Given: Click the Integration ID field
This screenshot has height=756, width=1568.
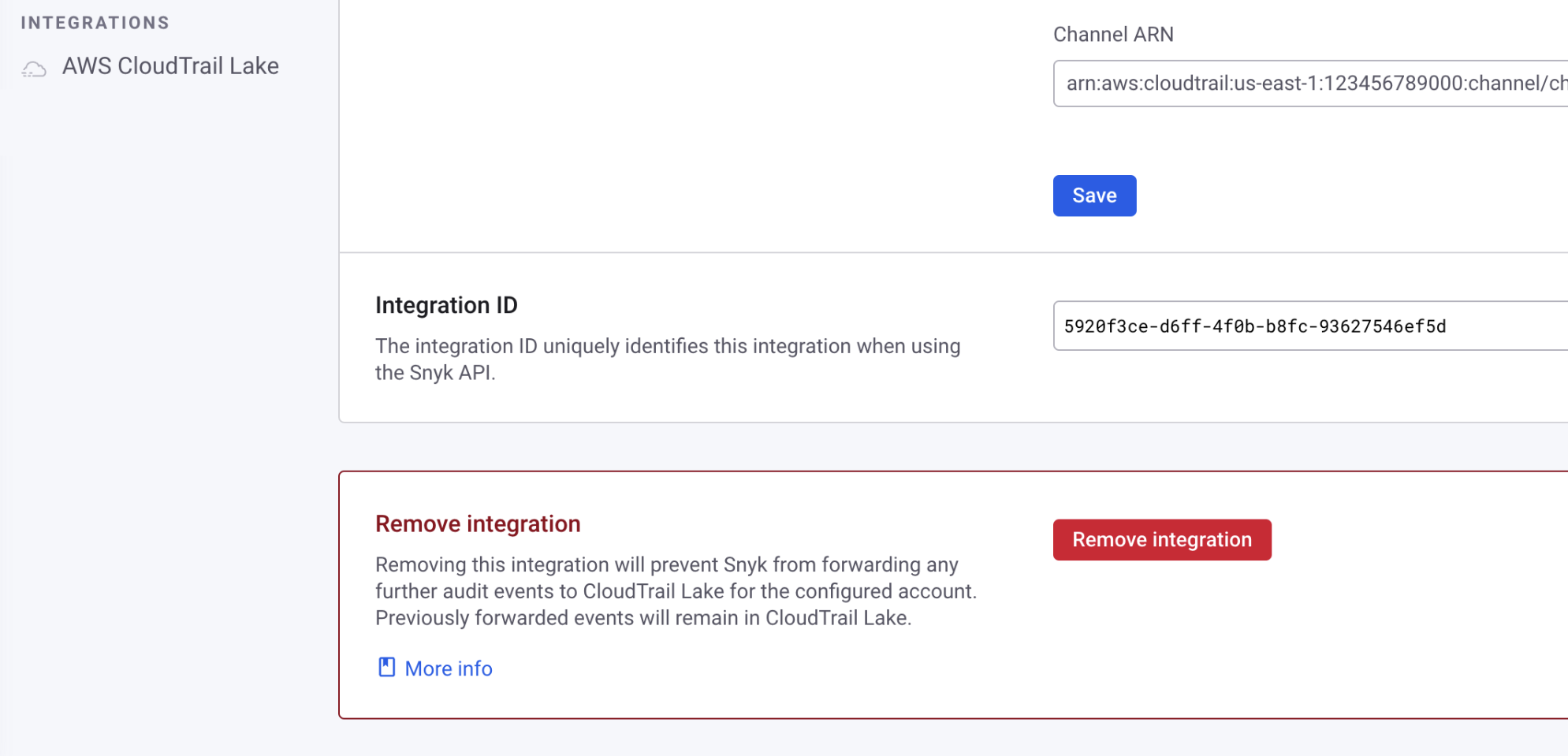Looking at the screenshot, I should [x=1309, y=326].
